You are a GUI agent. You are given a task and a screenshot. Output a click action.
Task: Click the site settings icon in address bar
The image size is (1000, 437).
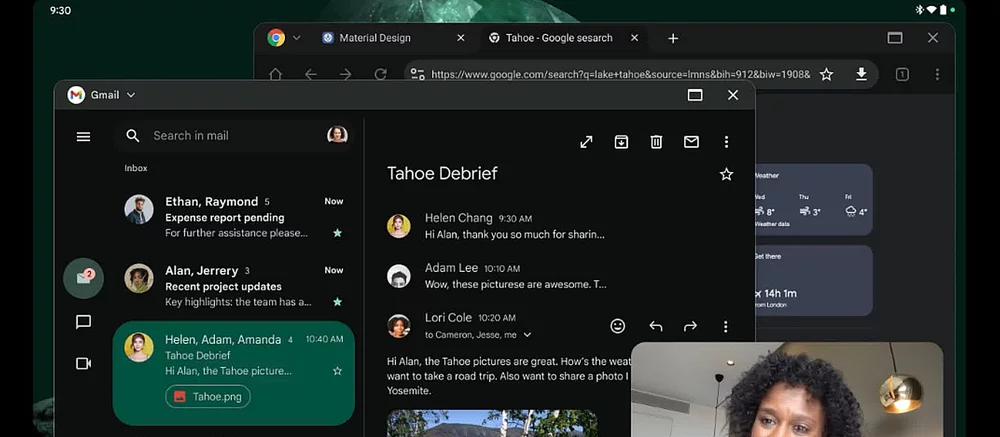point(418,75)
